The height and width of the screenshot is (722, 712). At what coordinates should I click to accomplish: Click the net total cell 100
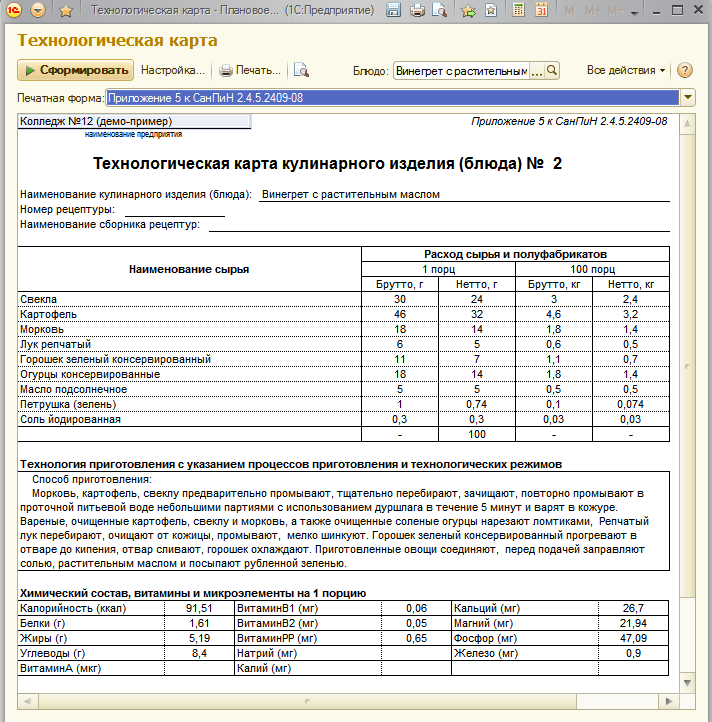pos(477,434)
